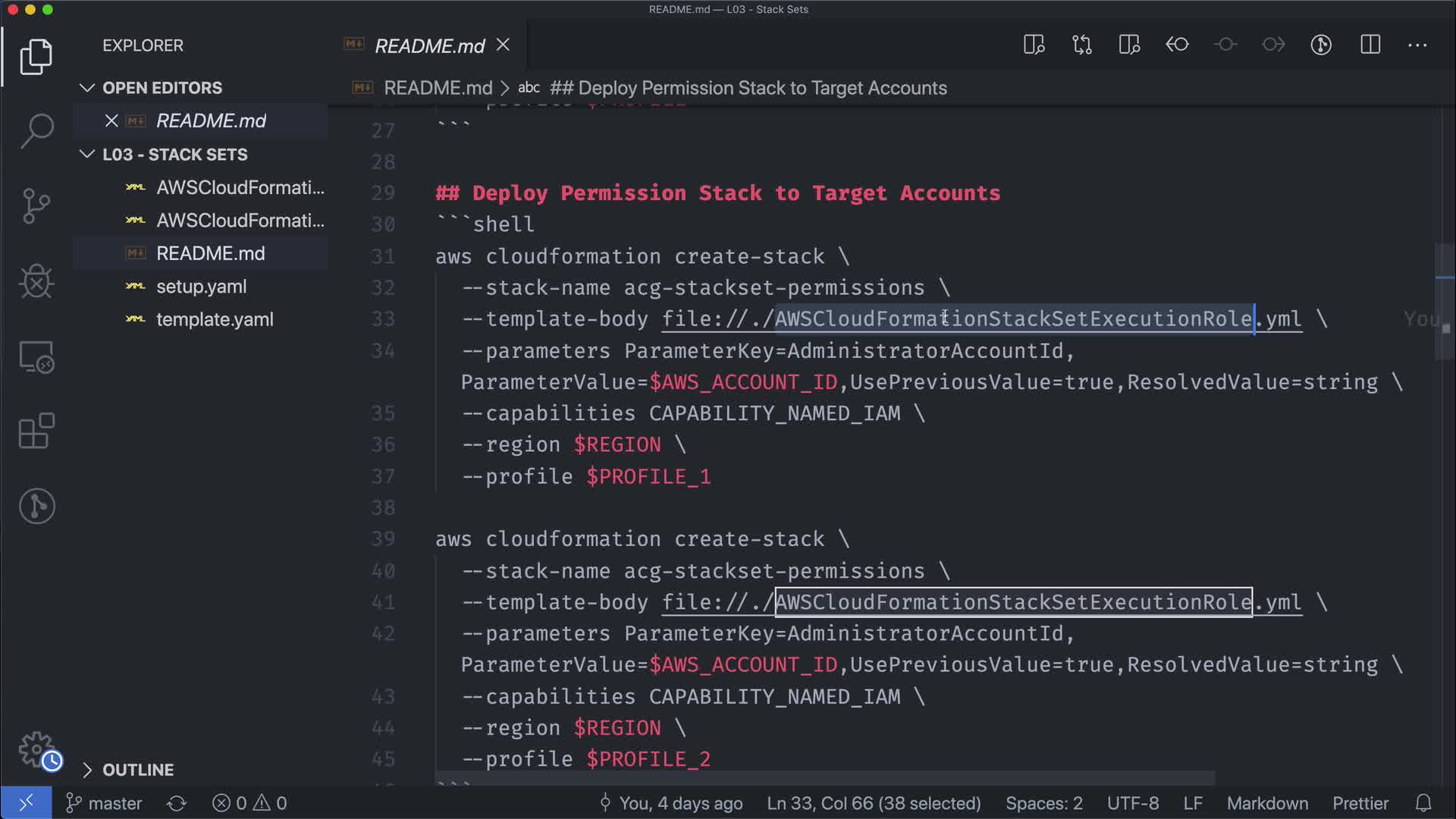
Task: Open setup.yaml from the explorer
Action: pyautogui.click(x=201, y=287)
